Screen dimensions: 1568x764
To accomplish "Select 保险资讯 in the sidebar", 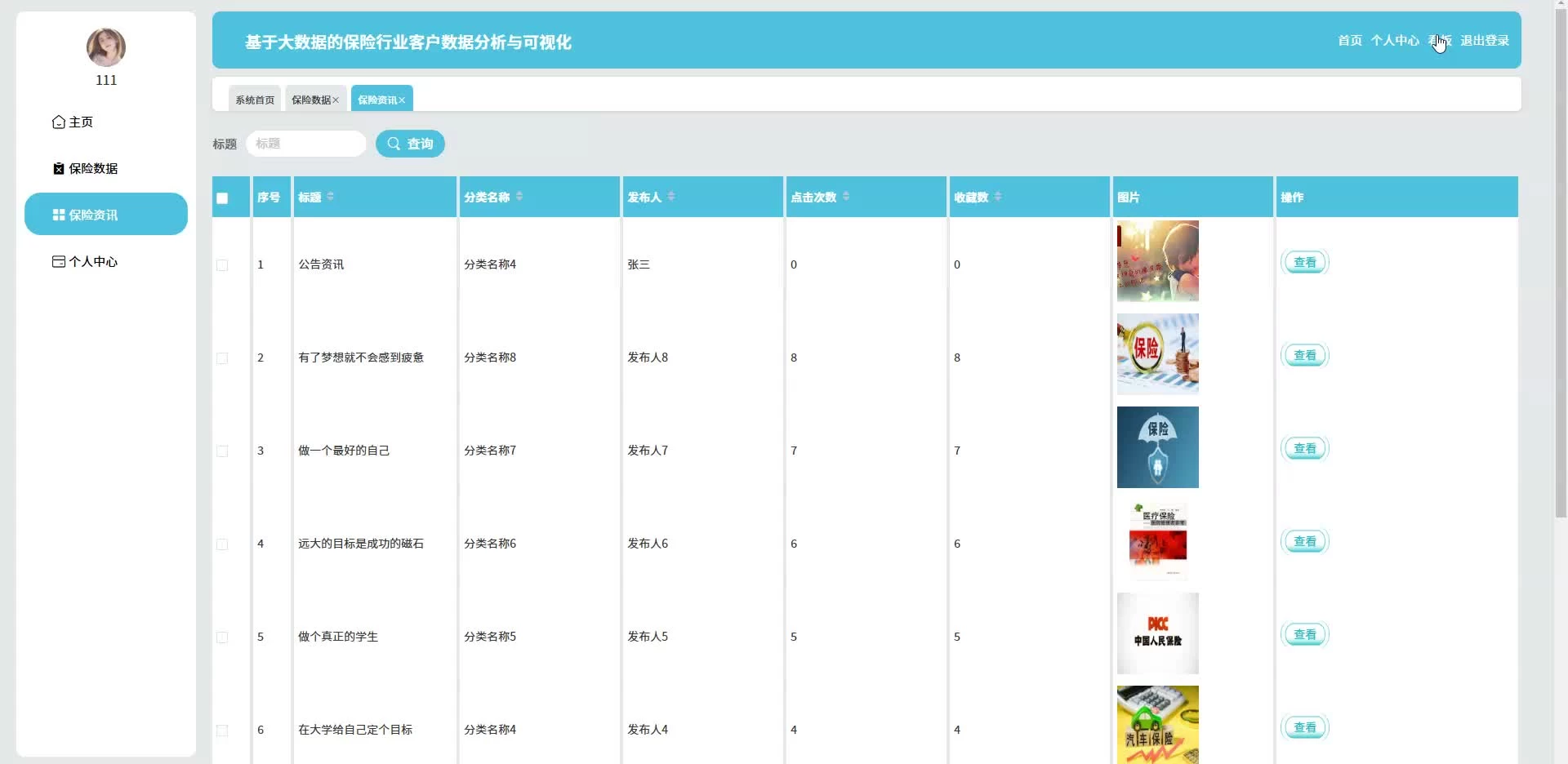I will point(106,214).
